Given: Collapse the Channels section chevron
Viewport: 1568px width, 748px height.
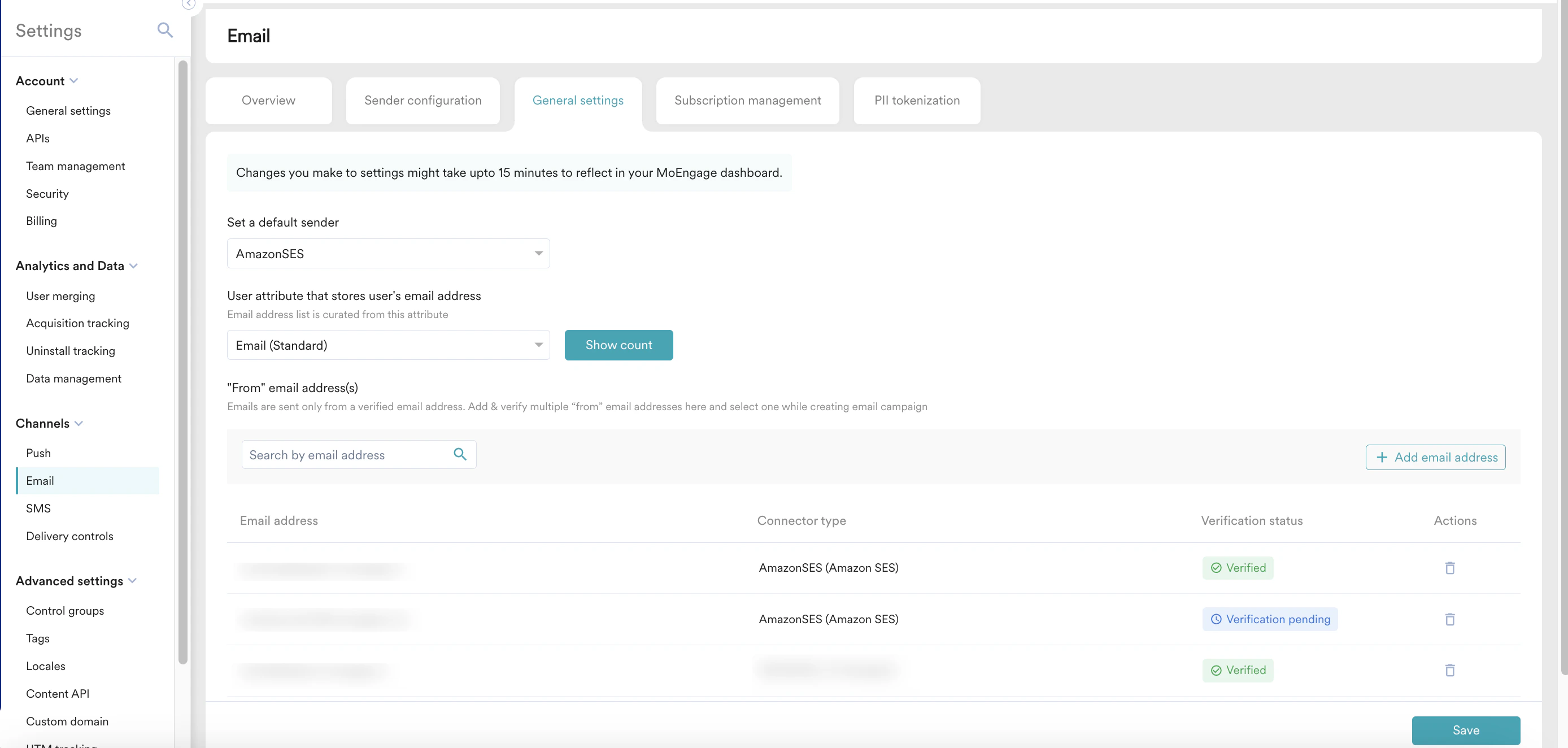Looking at the screenshot, I should click(x=79, y=423).
